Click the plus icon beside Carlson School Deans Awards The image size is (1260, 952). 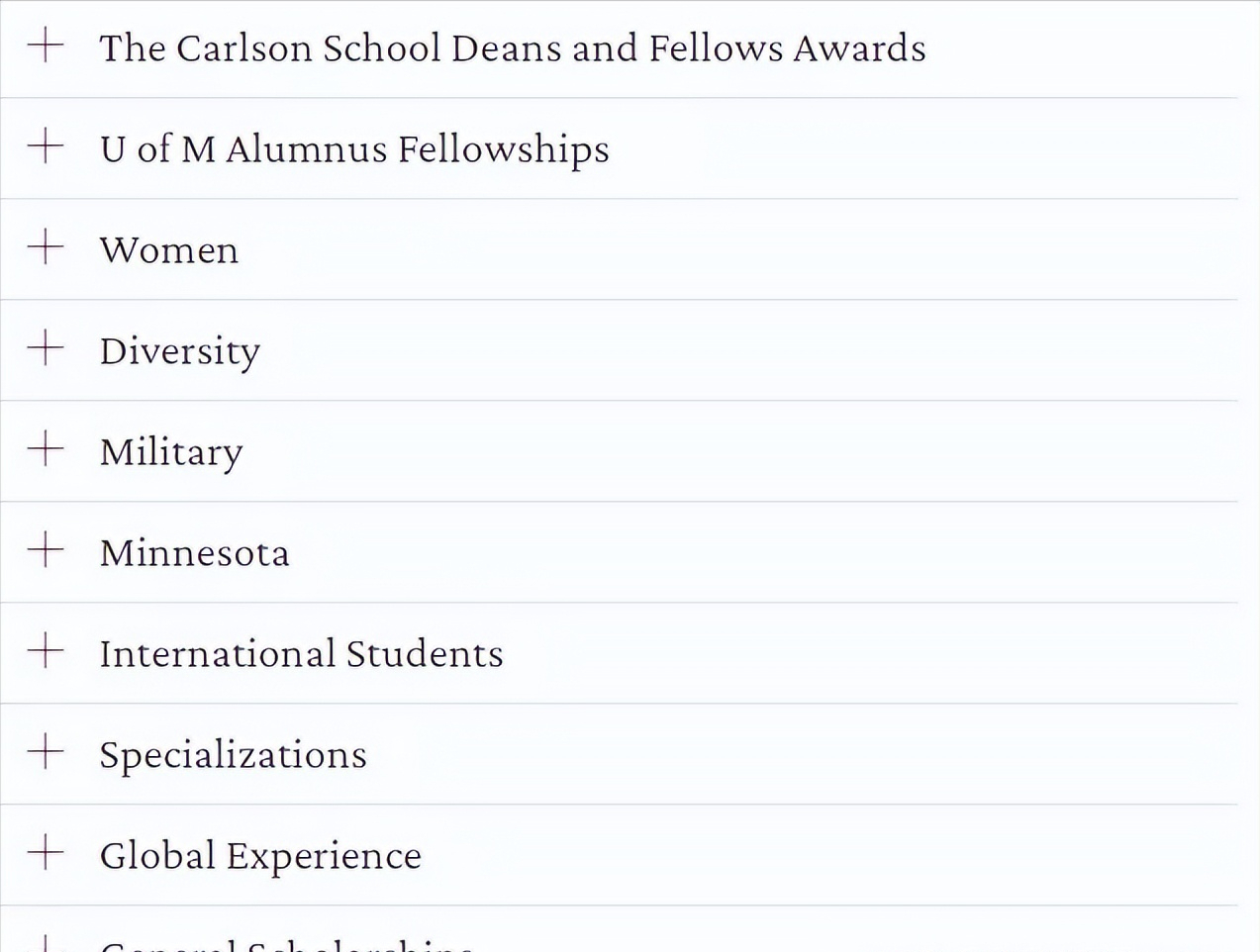pyautogui.click(x=46, y=46)
